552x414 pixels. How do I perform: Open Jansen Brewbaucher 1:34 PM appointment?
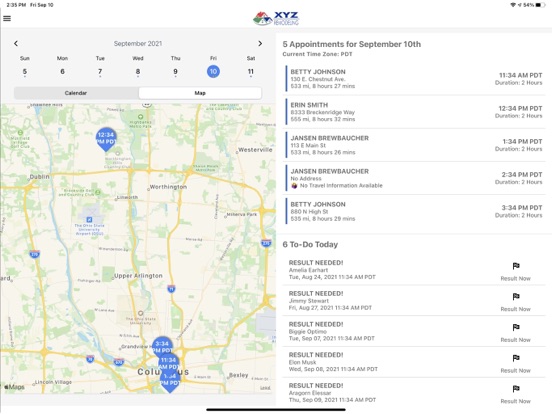[414, 145]
